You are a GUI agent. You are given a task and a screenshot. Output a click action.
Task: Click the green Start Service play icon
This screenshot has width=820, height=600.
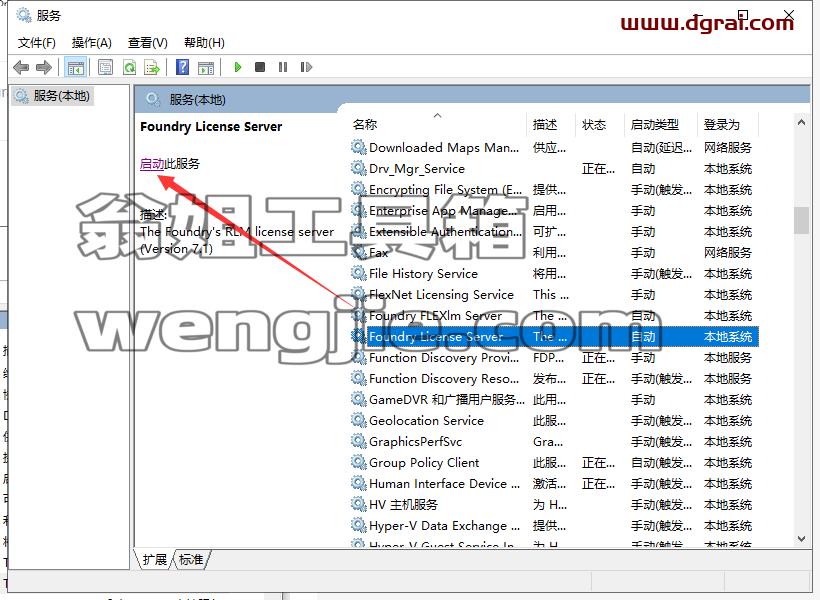click(x=238, y=67)
